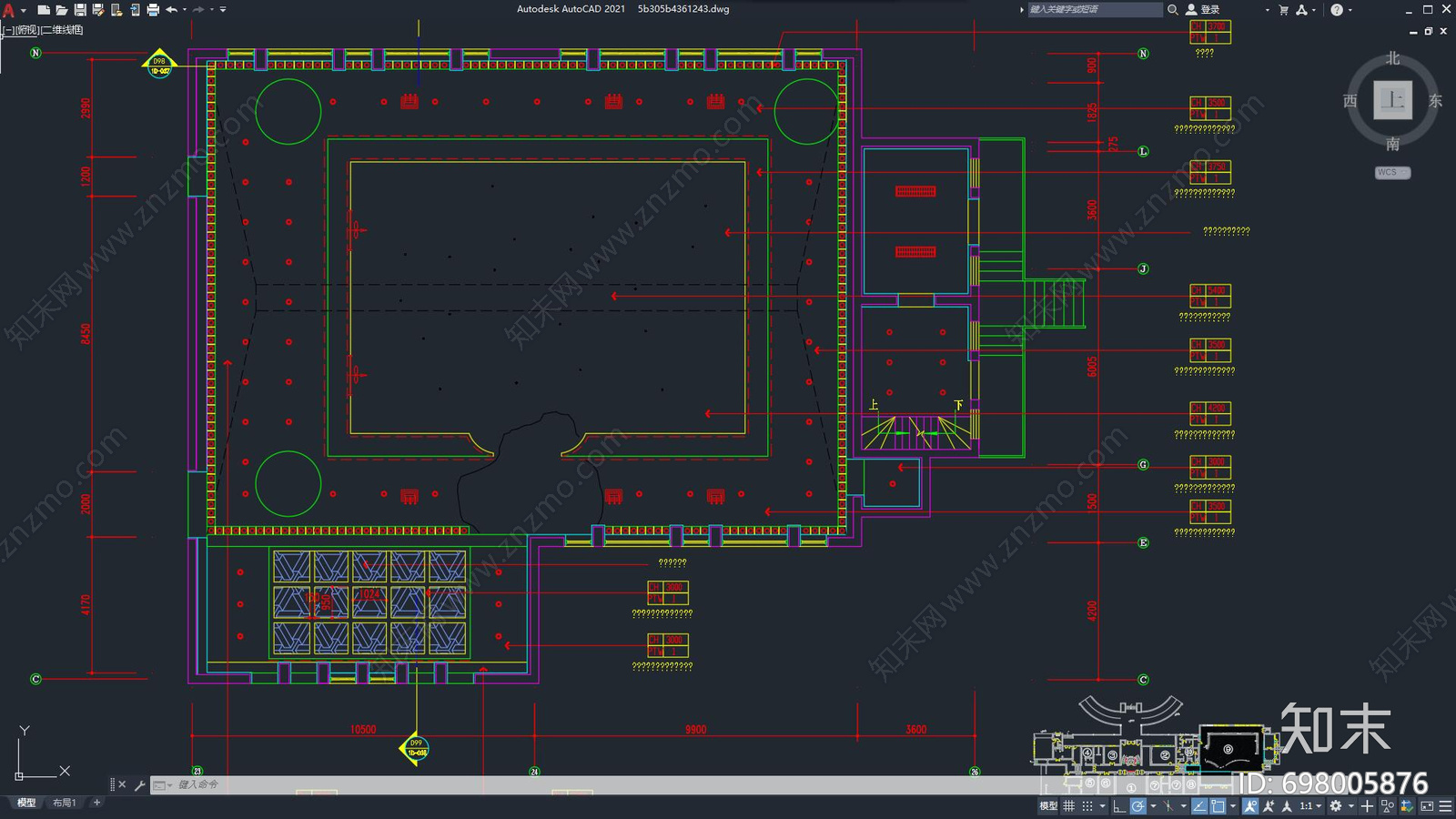Click the search magnifier icon
This screenshot has width=1456, height=819.
pos(1173,9)
